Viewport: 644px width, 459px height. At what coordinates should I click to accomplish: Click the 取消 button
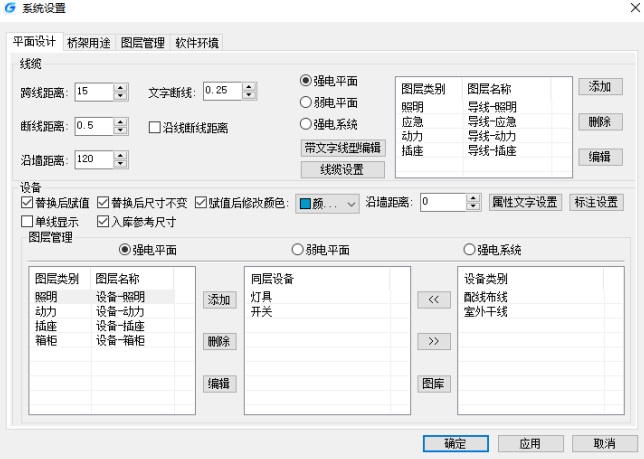pyautogui.click(x=605, y=444)
